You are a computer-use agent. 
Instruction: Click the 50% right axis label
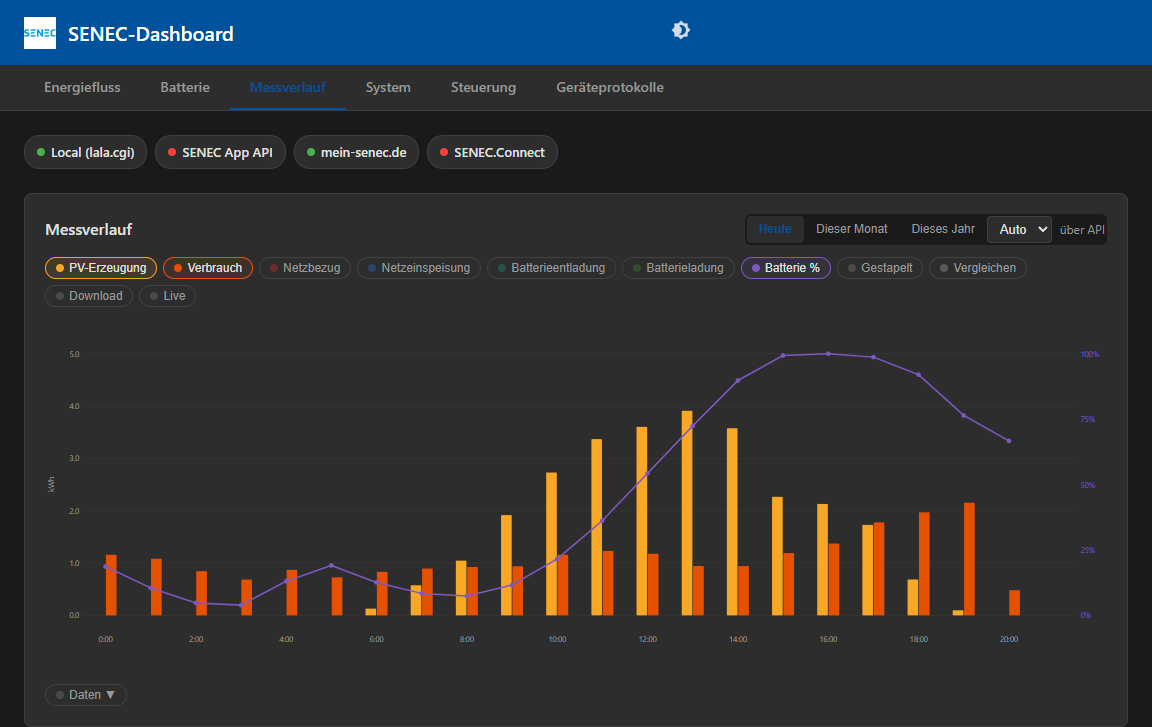[x=1087, y=485]
